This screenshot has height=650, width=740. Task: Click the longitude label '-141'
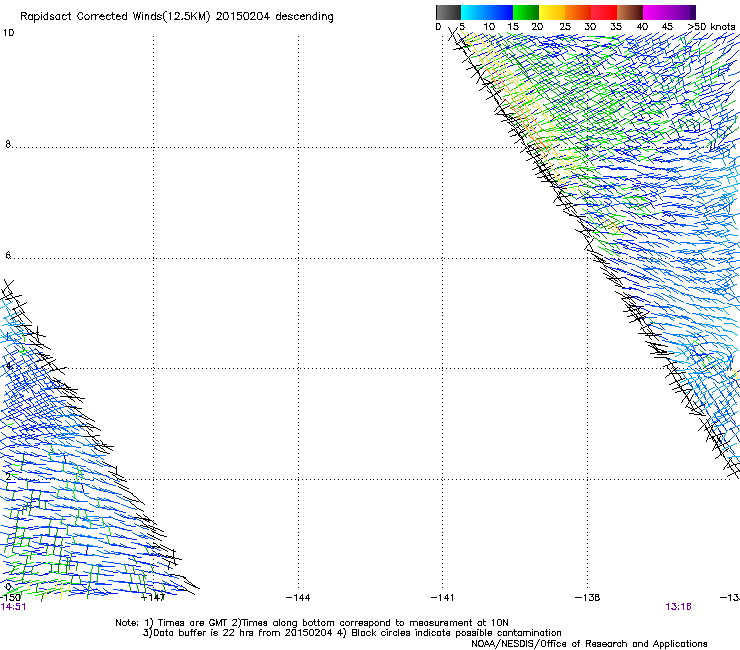[442, 598]
